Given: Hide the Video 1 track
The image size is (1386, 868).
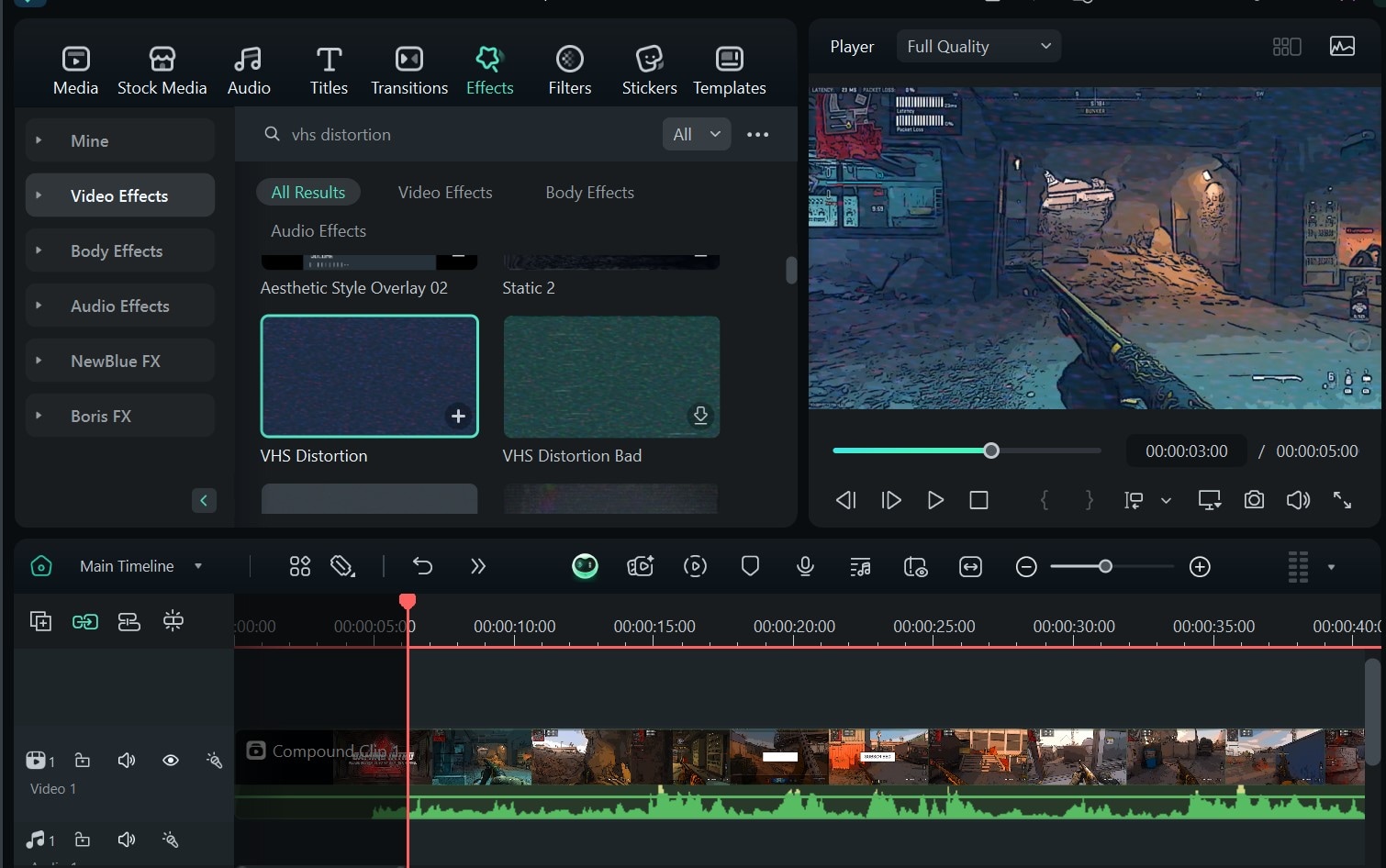Looking at the screenshot, I should pyautogui.click(x=171, y=761).
